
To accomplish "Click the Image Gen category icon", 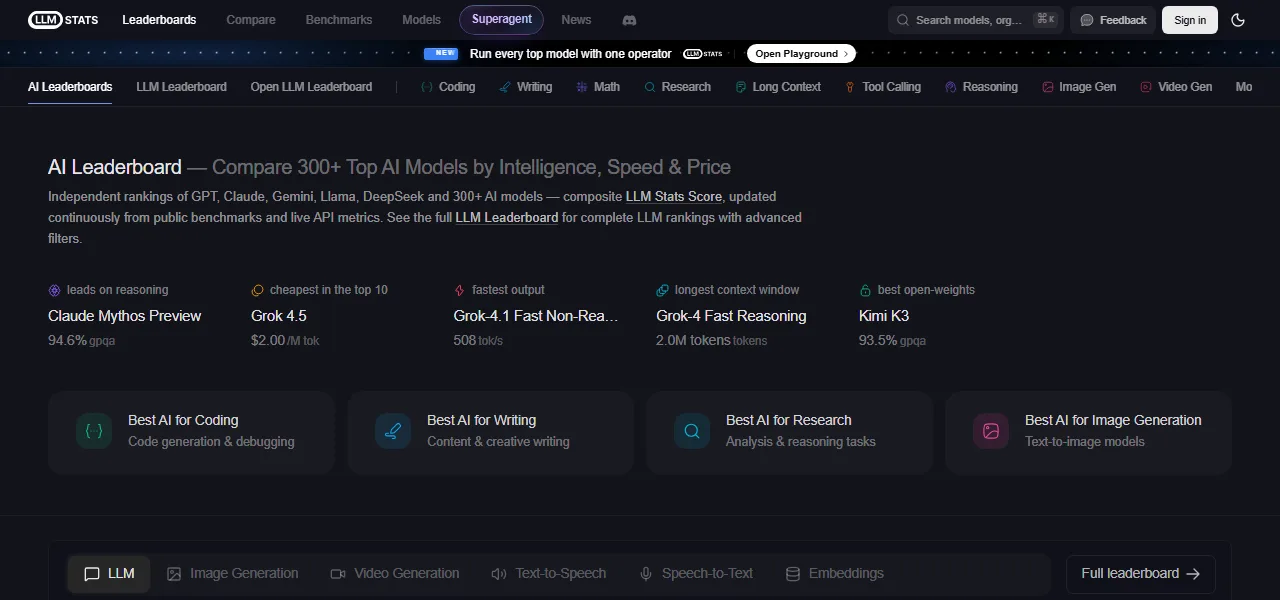I will click(x=1048, y=87).
